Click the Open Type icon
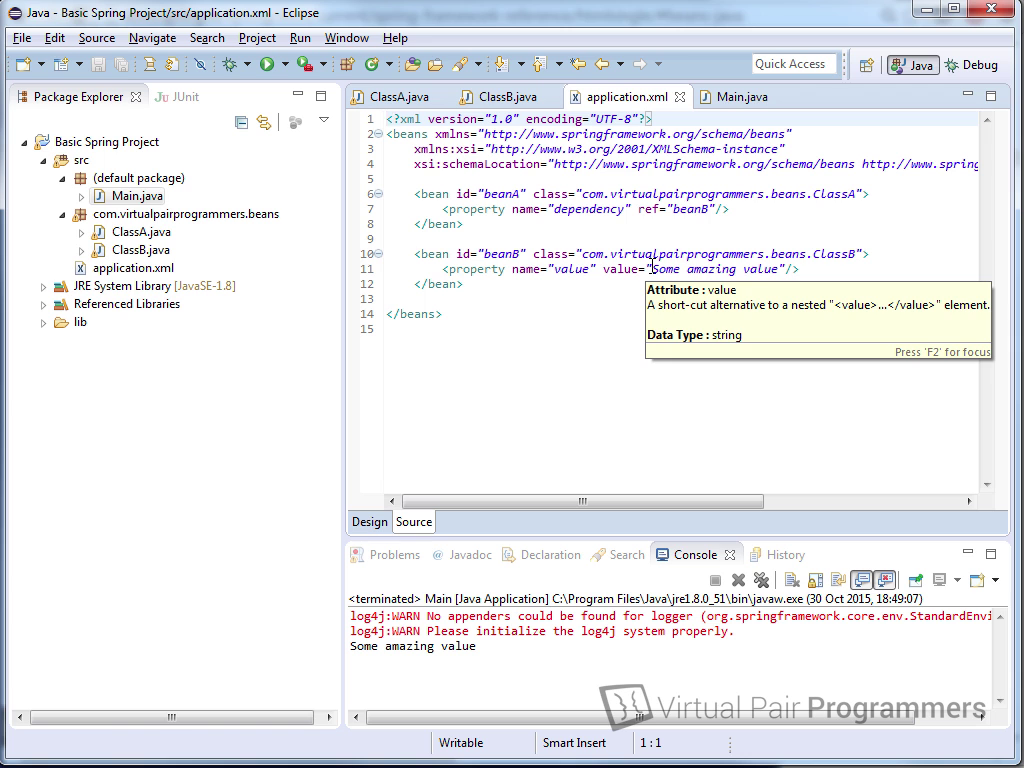This screenshot has width=1024, height=768. click(412, 64)
